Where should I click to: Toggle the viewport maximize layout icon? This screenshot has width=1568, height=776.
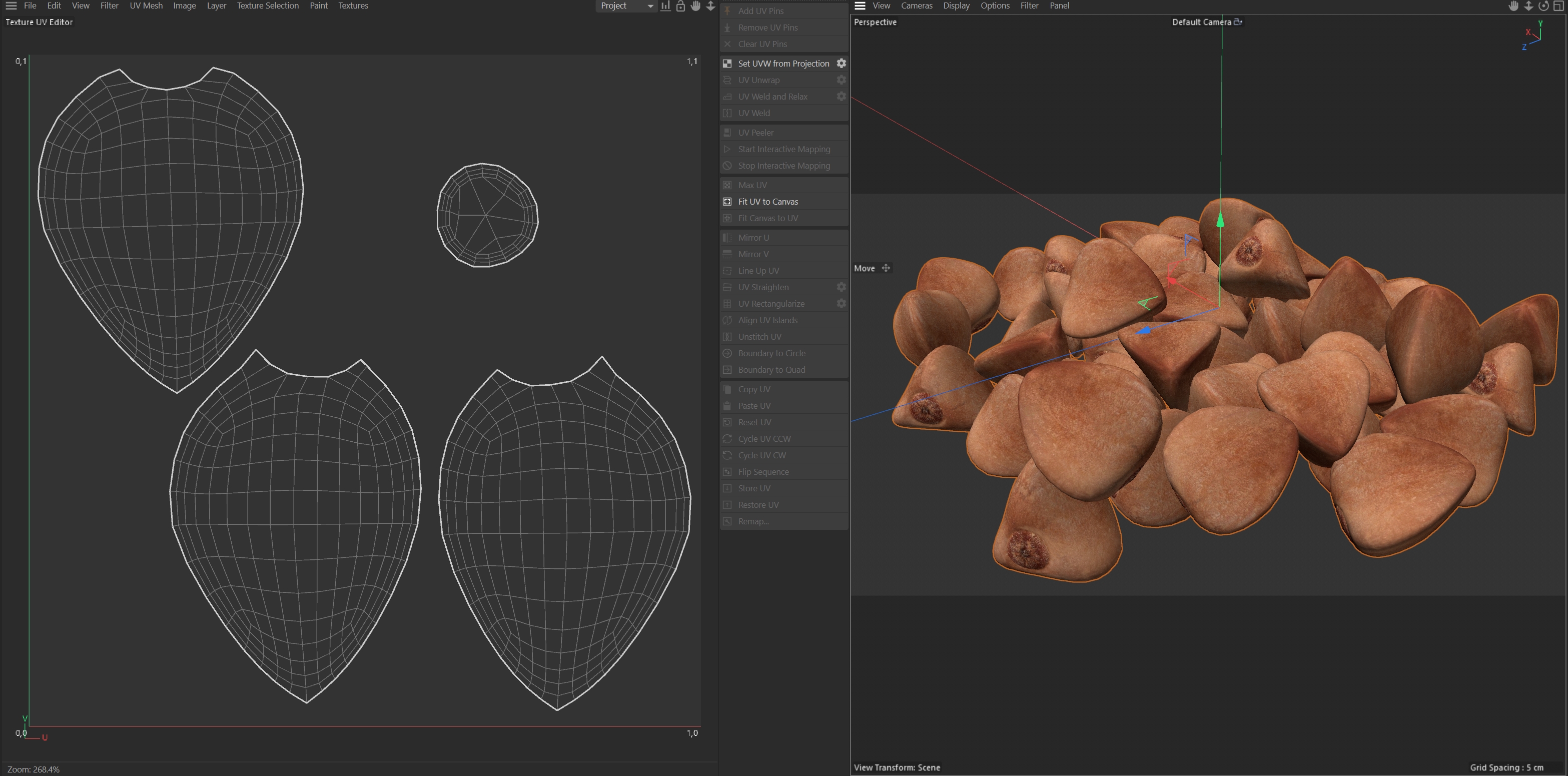click(1558, 6)
